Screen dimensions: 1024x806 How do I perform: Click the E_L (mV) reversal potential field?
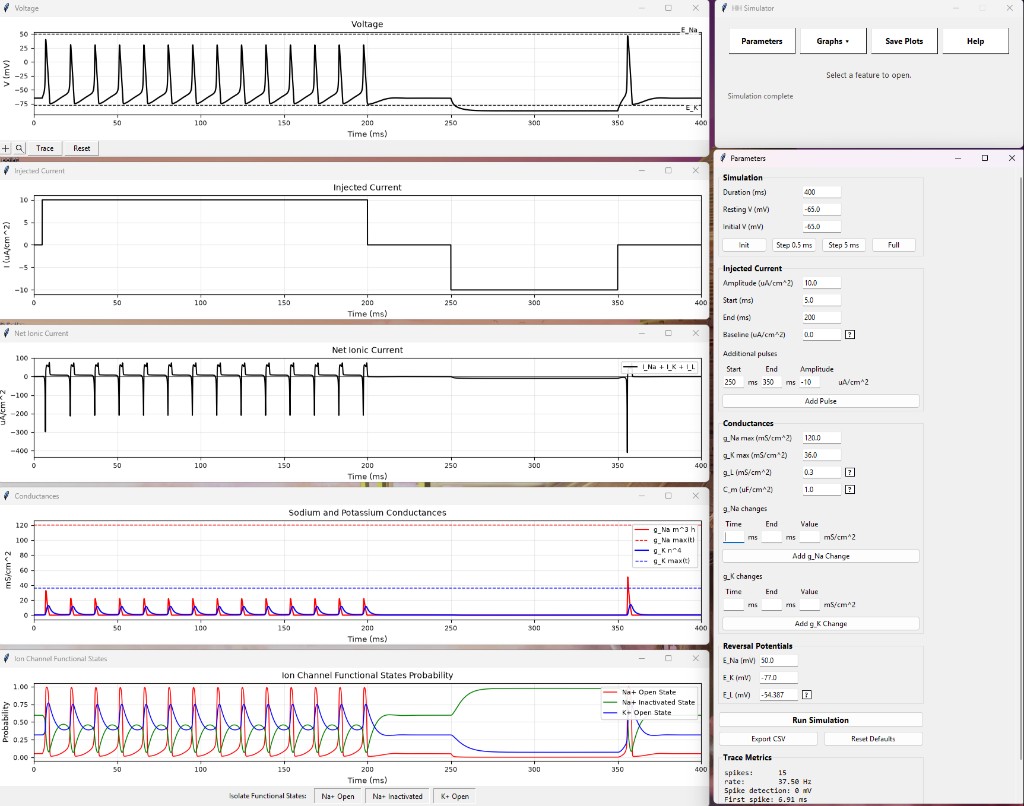pos(778,695)
